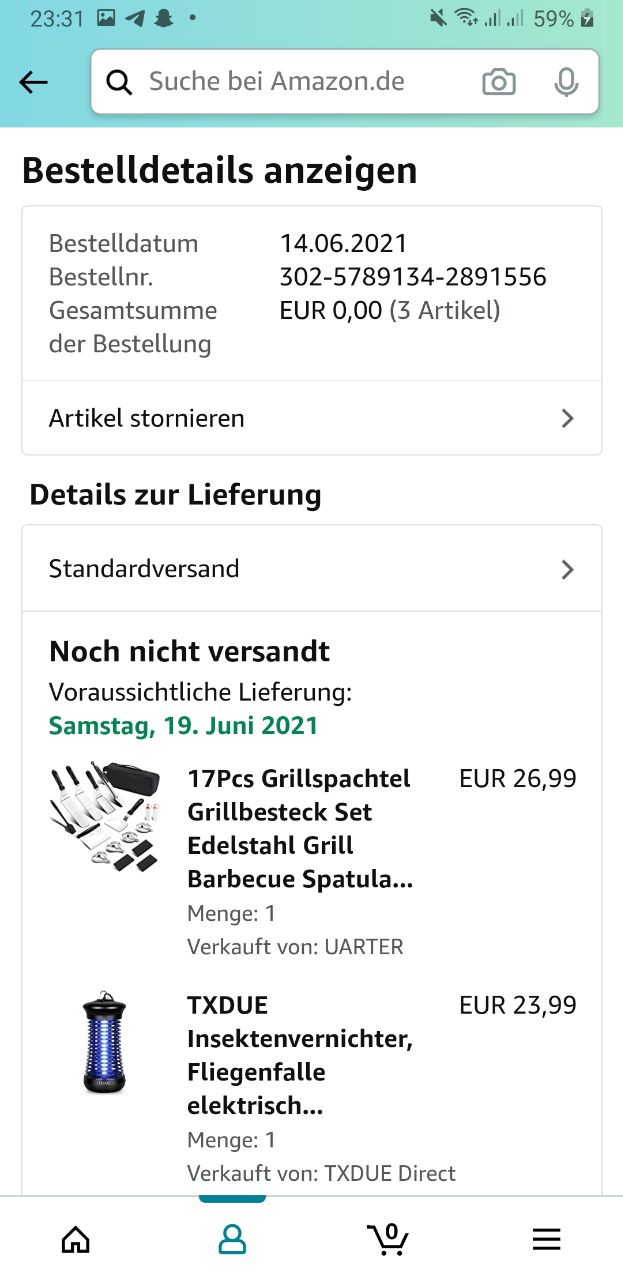Screen dimensions: 623x1280
Task: Open 17Pcs Grillspachtel Grillbesteck product link
Action: (300, 829)
